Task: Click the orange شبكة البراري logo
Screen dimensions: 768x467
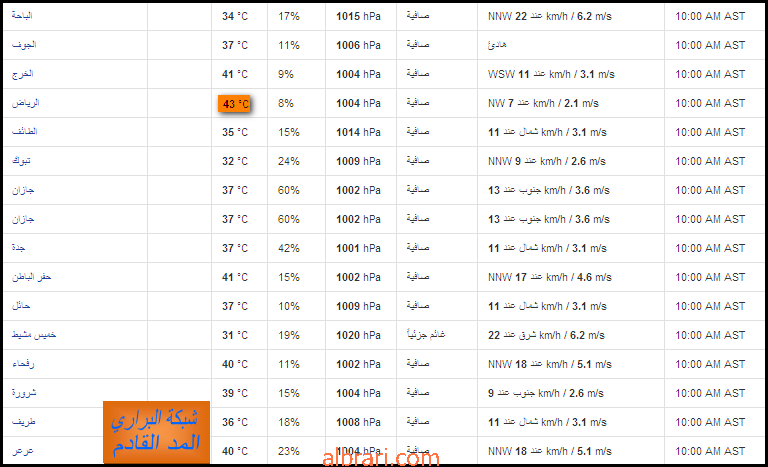Action: point(156,432)
